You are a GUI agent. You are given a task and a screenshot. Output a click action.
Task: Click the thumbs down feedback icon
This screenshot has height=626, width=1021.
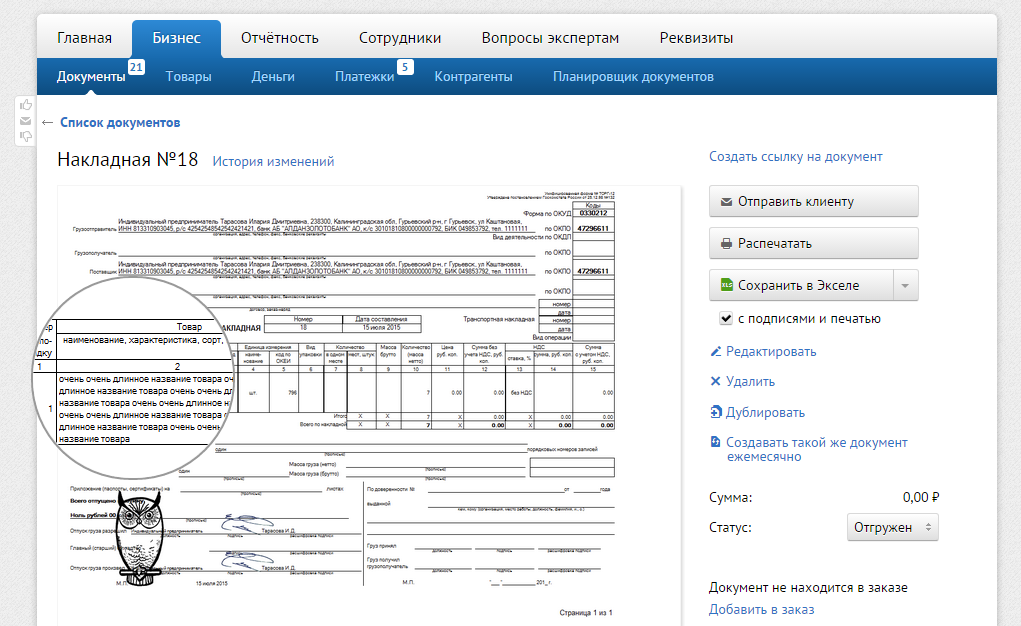(25, 136)
